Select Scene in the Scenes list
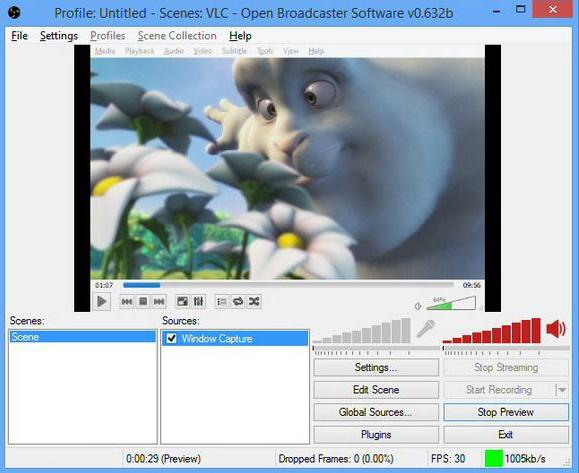The image size is (579, 473). (83, 337)
